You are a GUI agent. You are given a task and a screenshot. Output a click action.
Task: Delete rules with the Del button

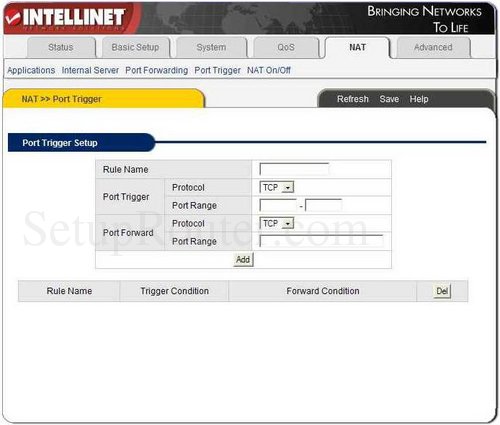(442, 291)
